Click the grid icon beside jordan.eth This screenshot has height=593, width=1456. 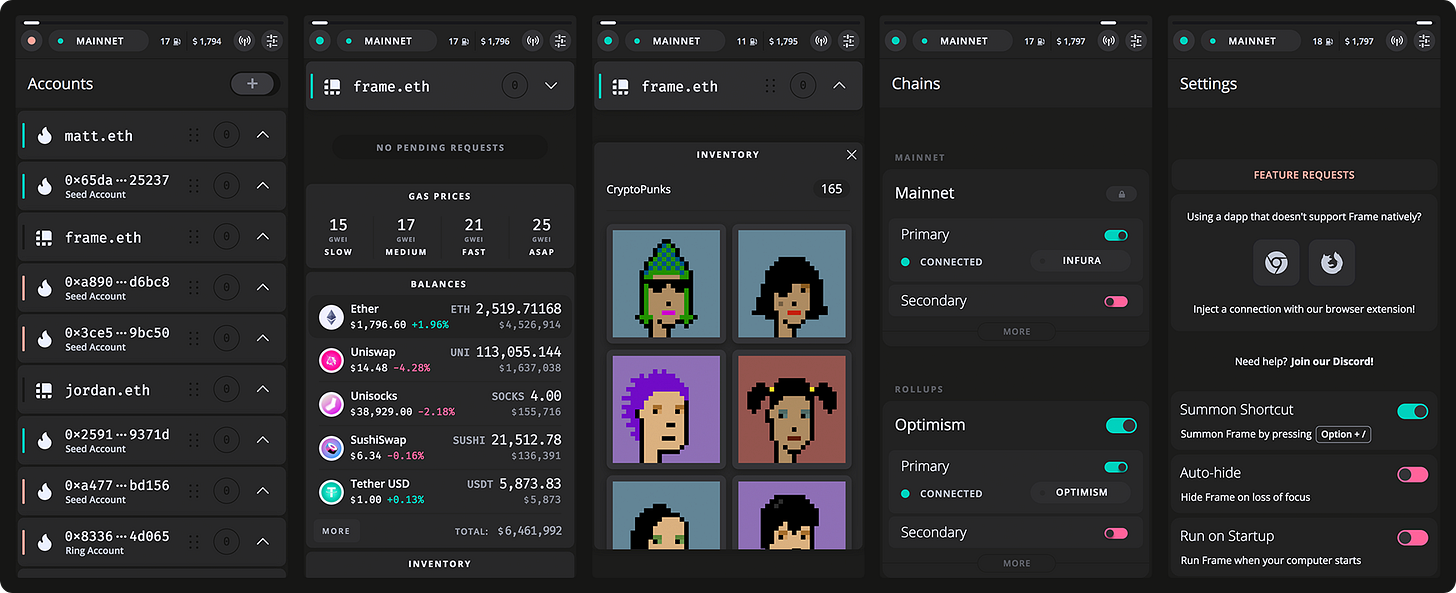[44, 389]
